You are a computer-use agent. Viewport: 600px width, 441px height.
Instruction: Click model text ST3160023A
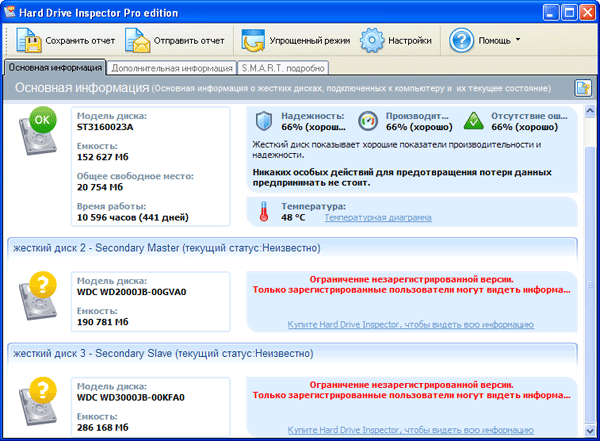(105, 127)
